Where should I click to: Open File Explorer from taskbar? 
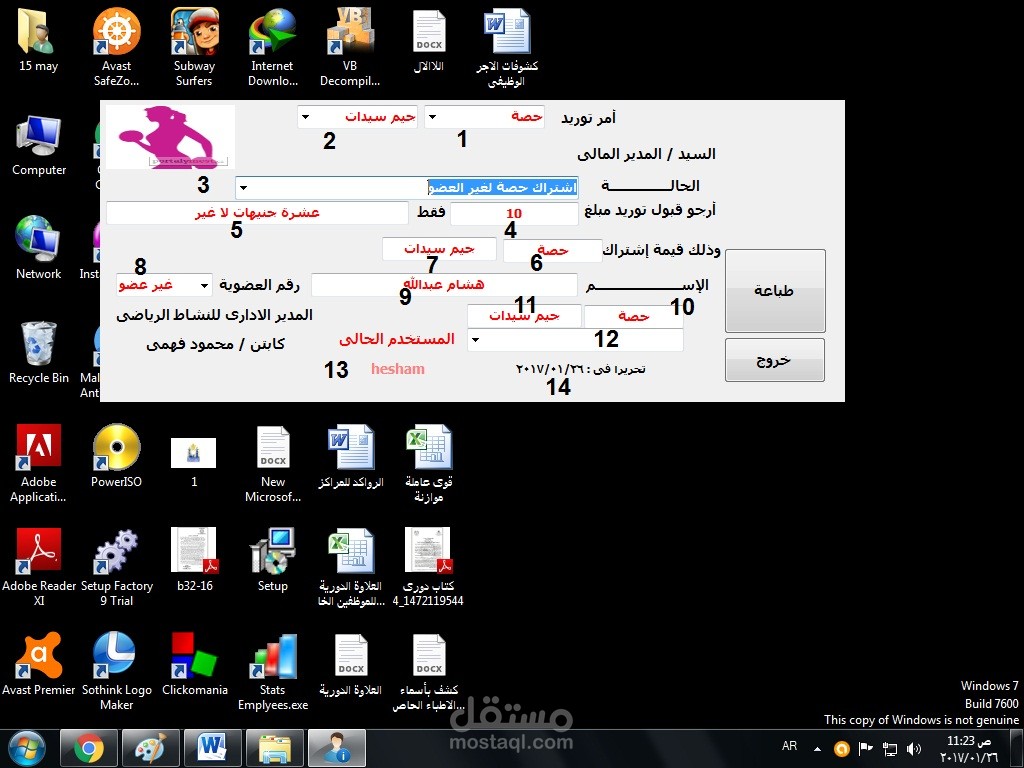[x=275, y=748]
